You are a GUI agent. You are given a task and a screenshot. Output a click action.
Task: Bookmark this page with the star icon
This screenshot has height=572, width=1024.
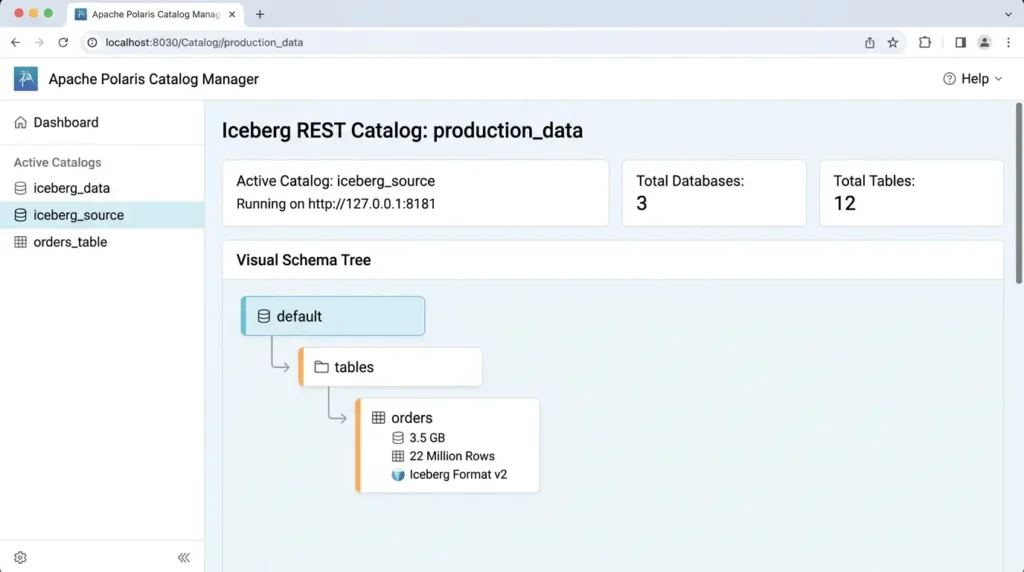[893, 42]
